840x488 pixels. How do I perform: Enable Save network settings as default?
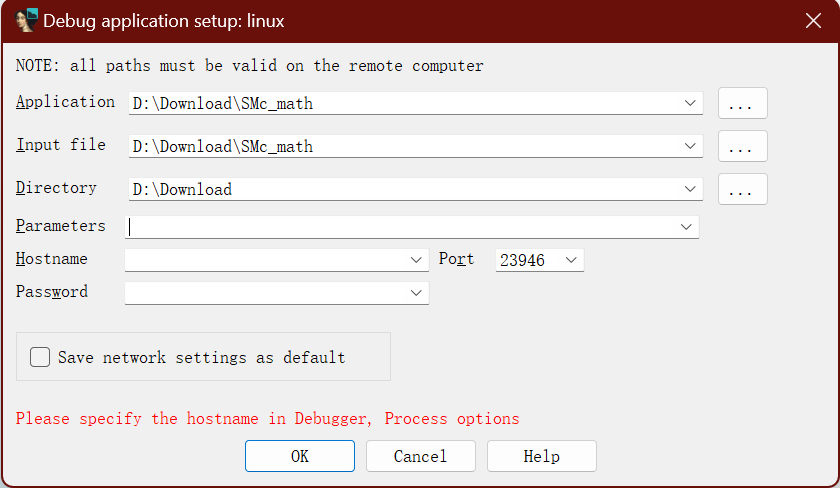click(40, 357)
